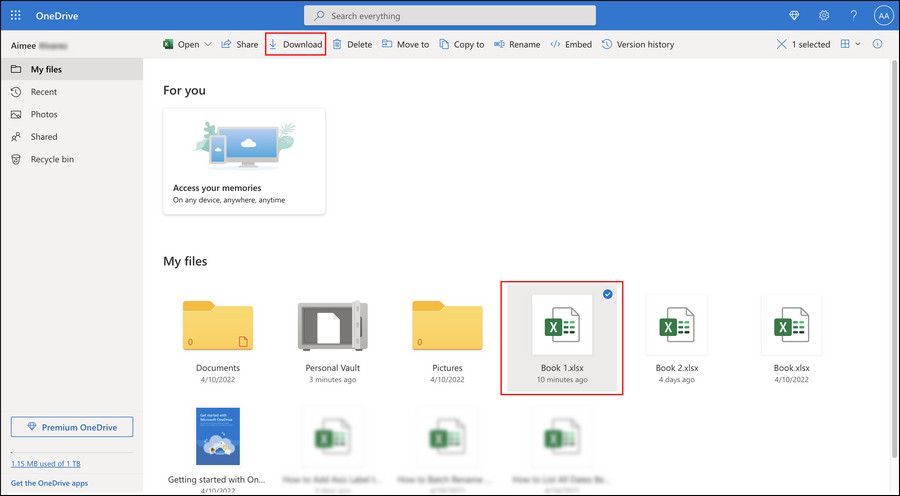Image resolution: width=900 pixels, height=496 pixels.
Task: Open the Settings gear icon
Action: click(824, 16)
